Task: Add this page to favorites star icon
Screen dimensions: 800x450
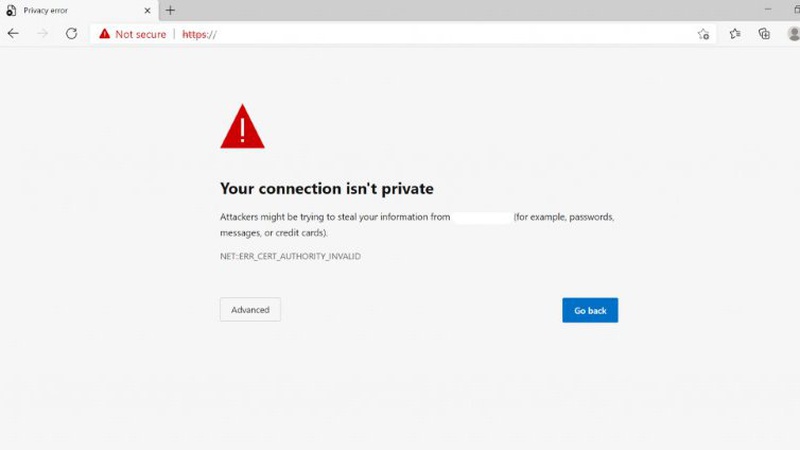Action: coord(703,34)
